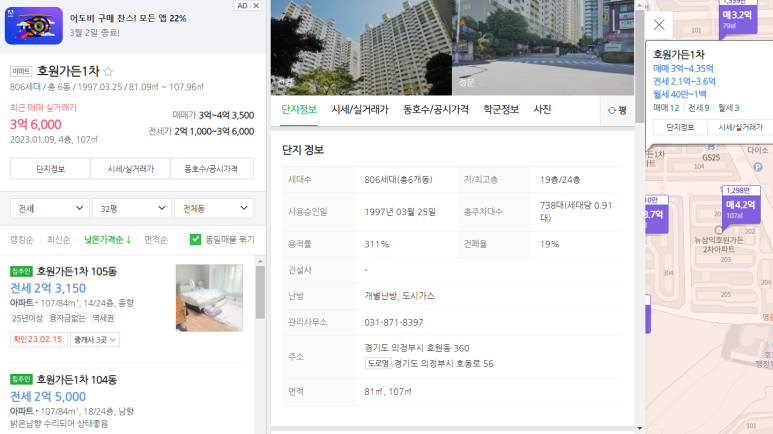Switch to the 학군정보 tab

(501, 109)
